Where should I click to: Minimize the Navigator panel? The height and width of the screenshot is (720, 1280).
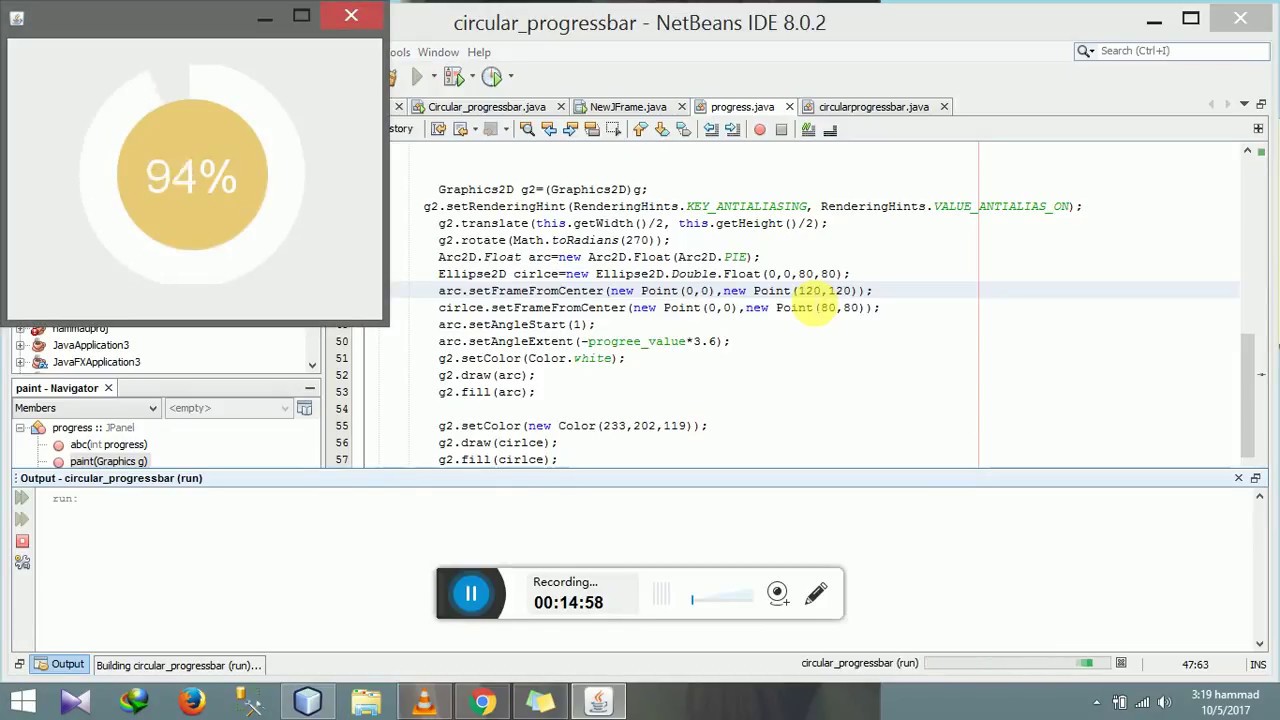310,388
